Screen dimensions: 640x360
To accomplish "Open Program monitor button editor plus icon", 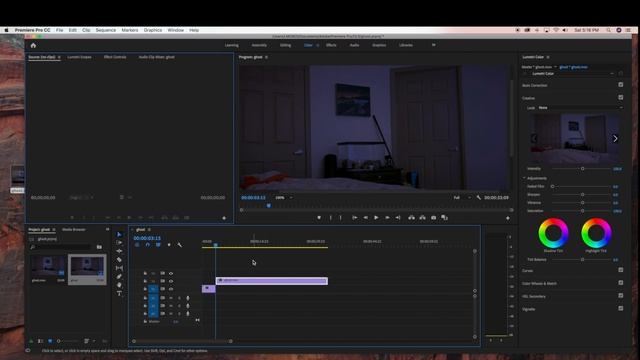I will click(x=508, y=218).
